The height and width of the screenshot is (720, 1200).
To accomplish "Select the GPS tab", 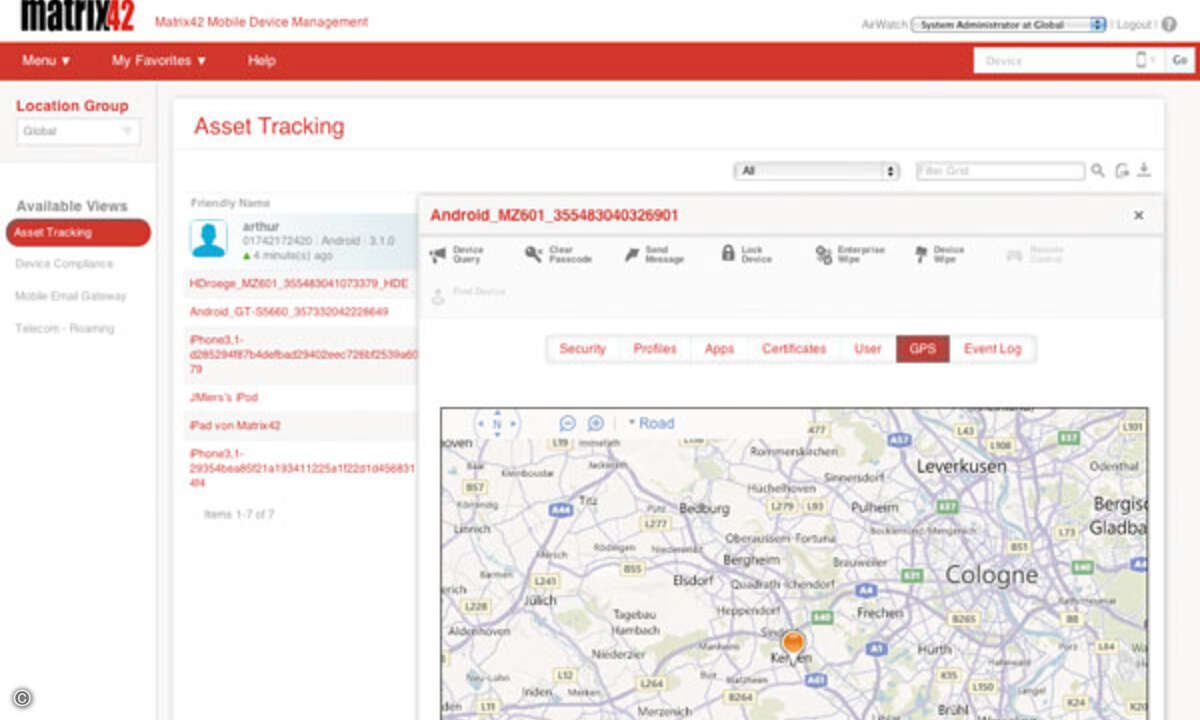I will coord(923,349).
